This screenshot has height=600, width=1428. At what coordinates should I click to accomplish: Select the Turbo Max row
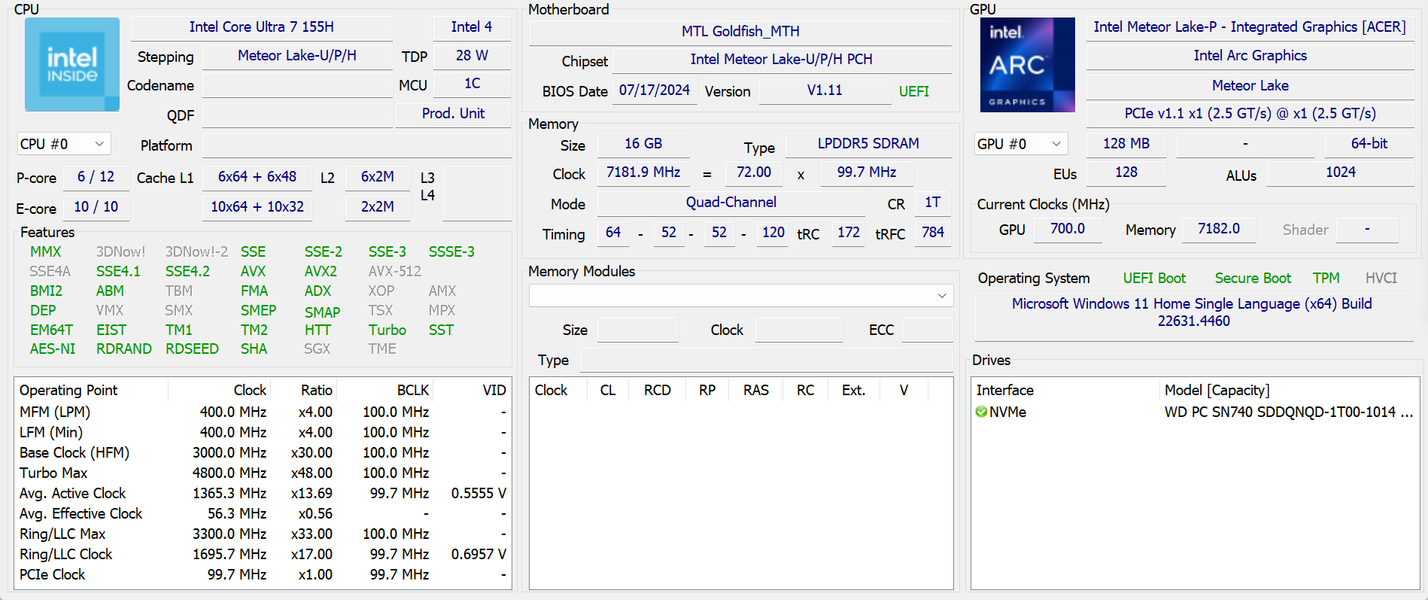click(263, 473)
